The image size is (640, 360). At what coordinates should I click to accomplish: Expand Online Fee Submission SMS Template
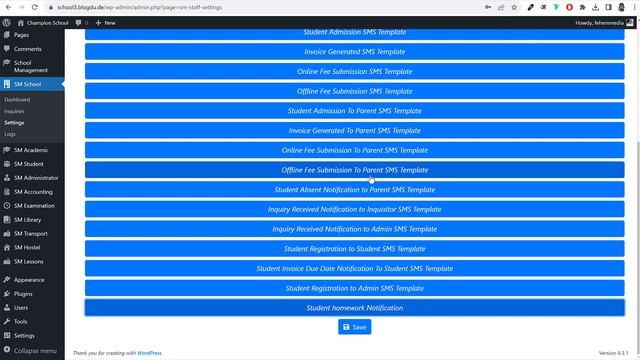pyautogui.click(x=354, y=71)
